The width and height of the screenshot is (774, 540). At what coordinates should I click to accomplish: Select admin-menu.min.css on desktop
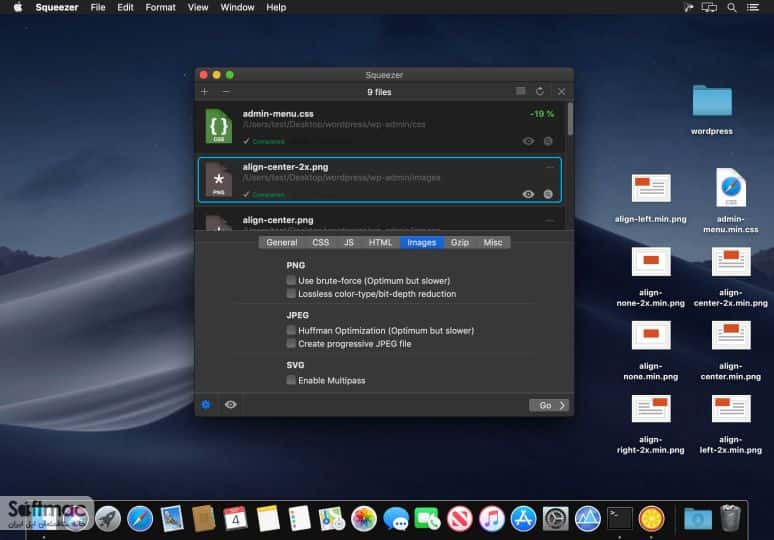point(731,188)
